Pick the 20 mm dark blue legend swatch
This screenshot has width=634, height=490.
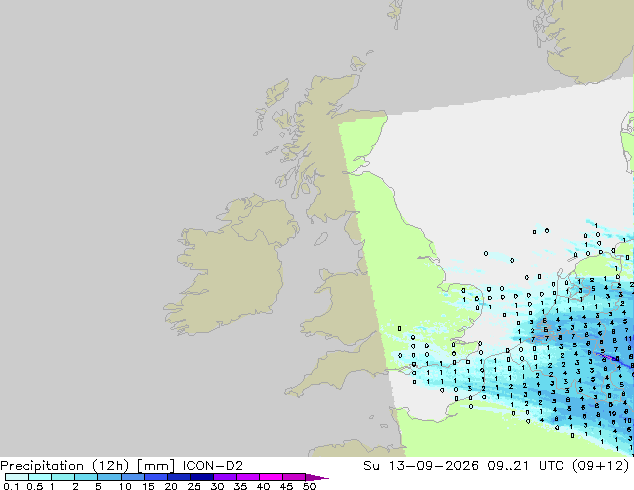coord(179,477)
